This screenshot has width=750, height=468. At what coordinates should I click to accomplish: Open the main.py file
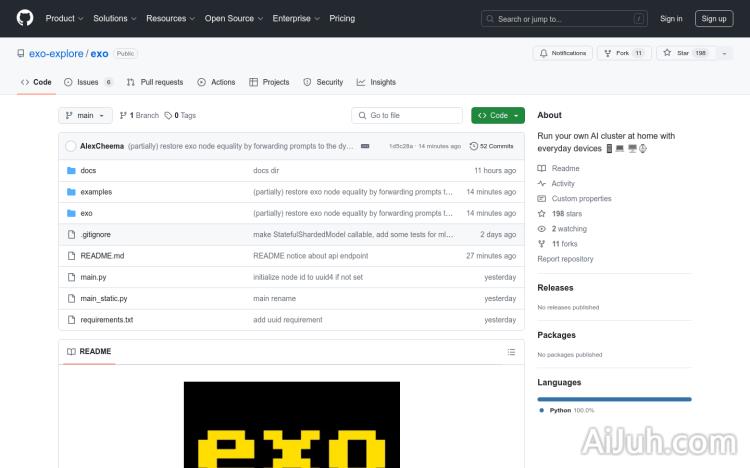tap(93, 277)
